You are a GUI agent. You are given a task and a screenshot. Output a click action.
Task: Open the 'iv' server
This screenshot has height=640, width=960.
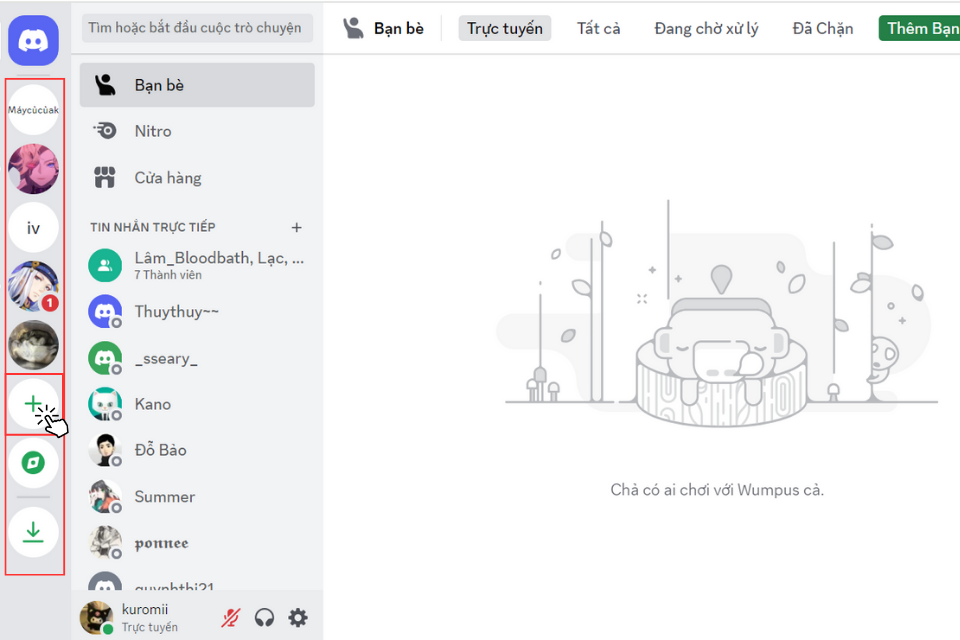click(x=34, y=228)
